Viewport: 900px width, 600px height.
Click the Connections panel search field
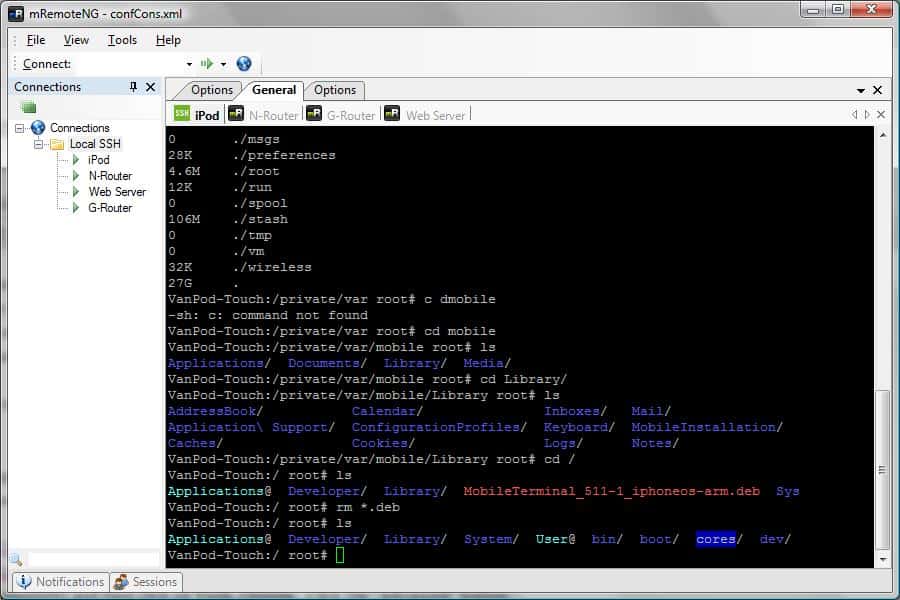[x=92, y=560]
